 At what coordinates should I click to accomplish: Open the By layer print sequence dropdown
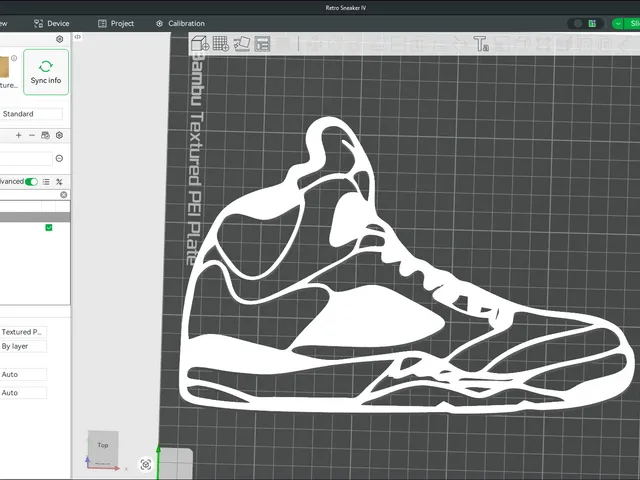pyautogui.click(x=23, y=346)
